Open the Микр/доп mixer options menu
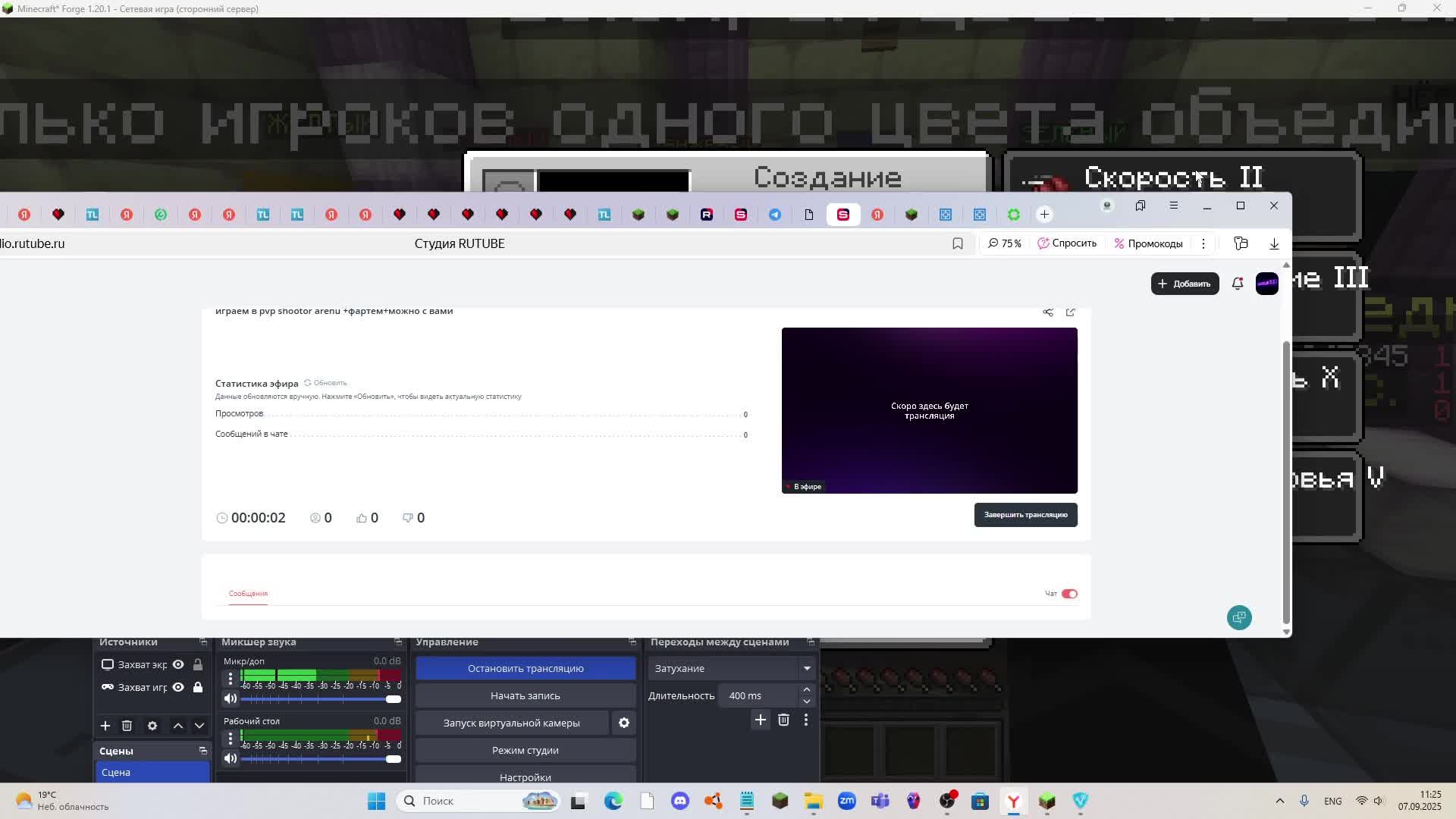This screenshot has height=819, width=1456. 231,679
